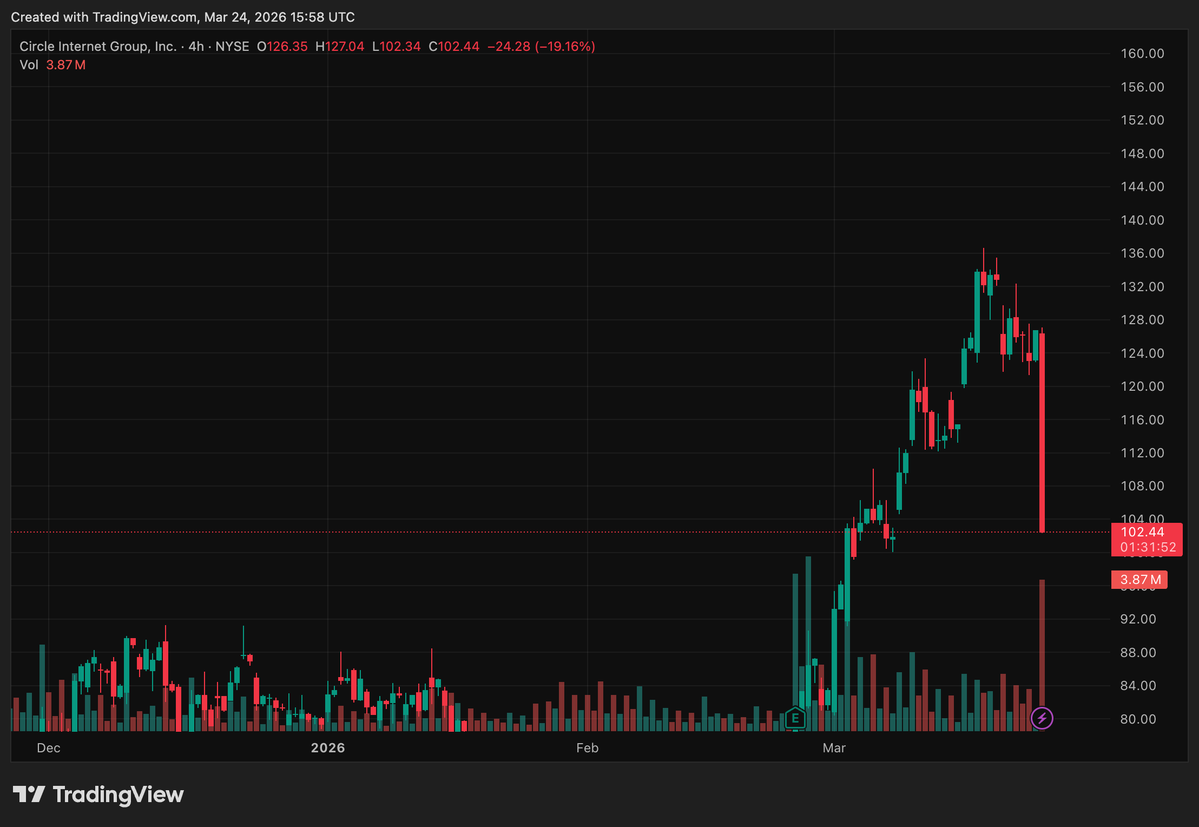Screen dimensions: 1199x827
Task: Click the Circle Internet Group, Inc. title
Action: [98, 47]
